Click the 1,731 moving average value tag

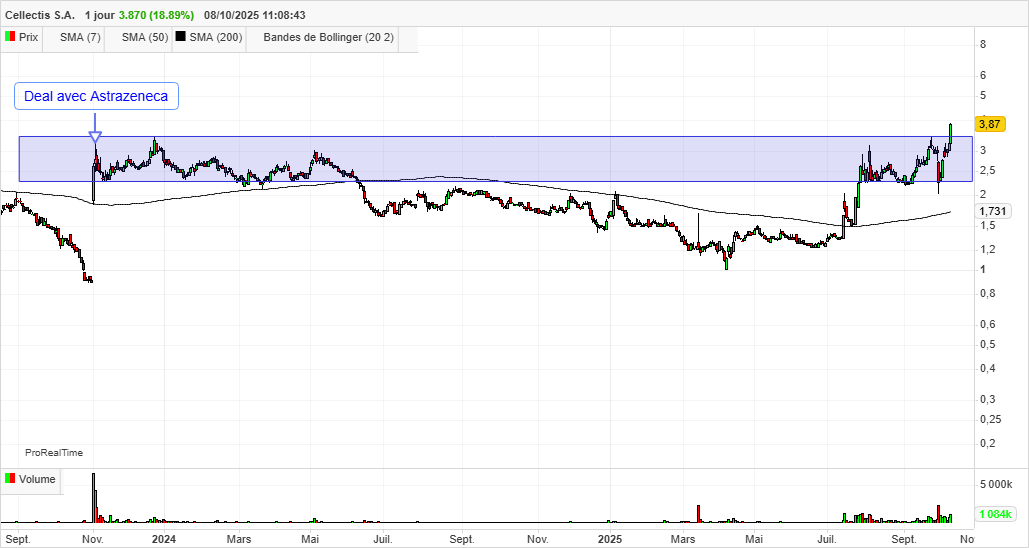click(992, 211)
